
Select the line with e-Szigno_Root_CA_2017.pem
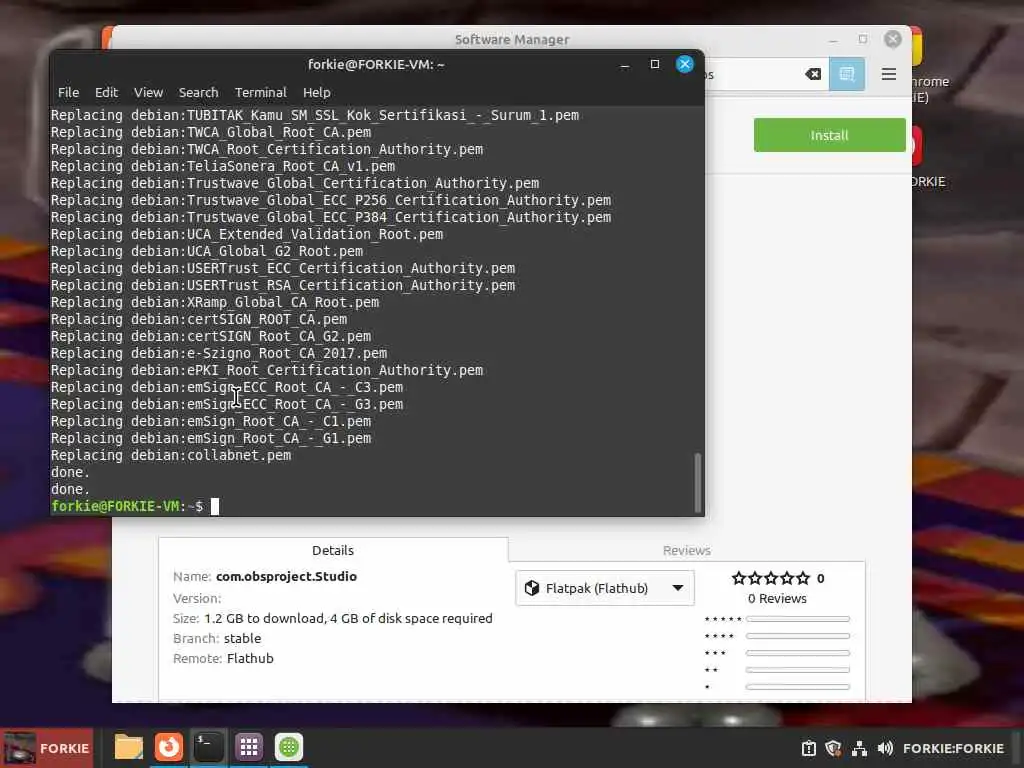[219, 353]
